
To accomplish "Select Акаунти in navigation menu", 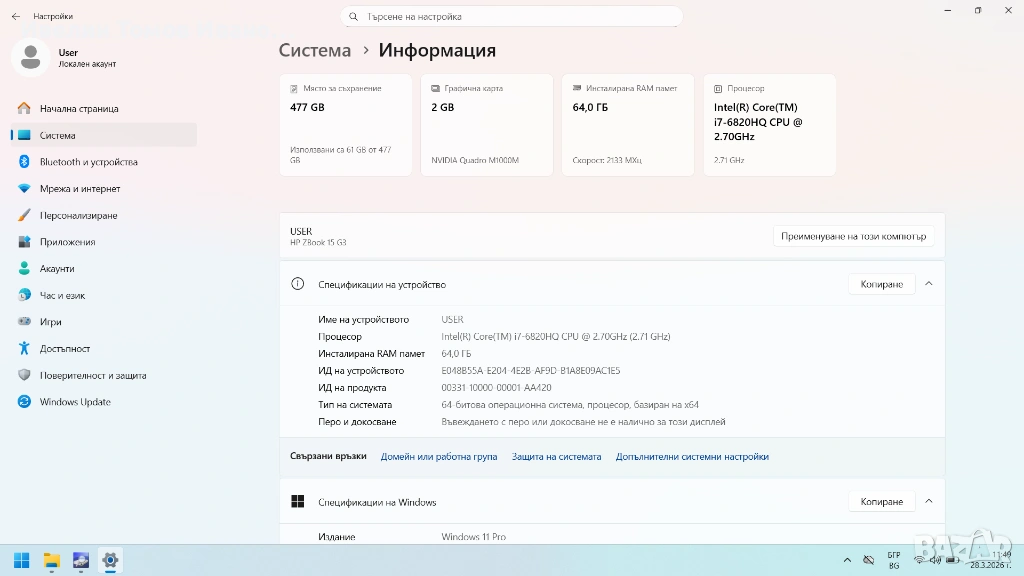I will coord(57,269).
